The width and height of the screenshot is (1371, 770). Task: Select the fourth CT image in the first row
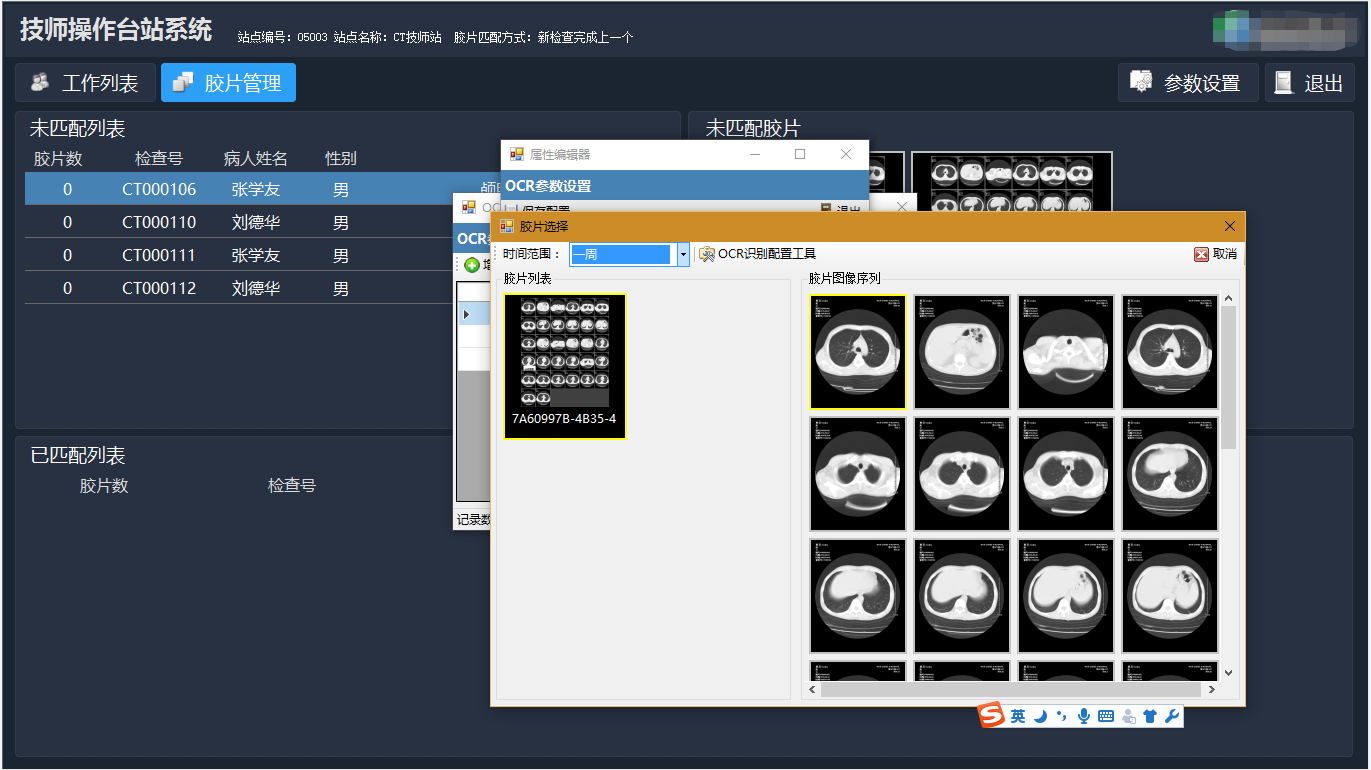click(1170, 352)
